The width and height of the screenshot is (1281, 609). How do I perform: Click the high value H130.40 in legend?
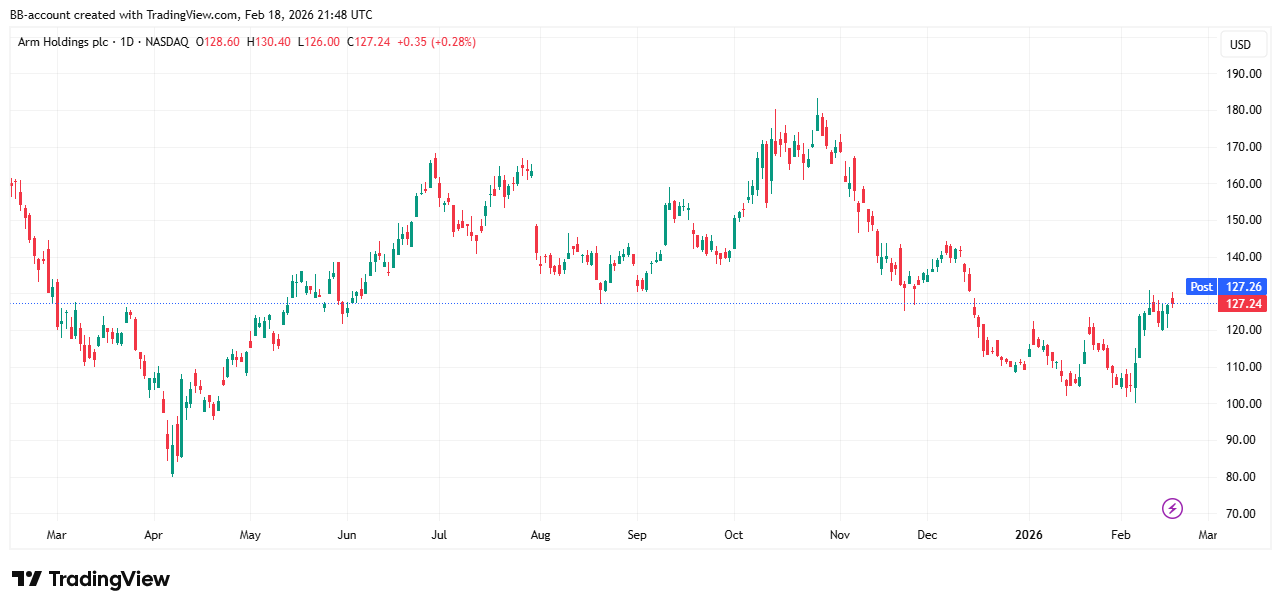[271, 42]
